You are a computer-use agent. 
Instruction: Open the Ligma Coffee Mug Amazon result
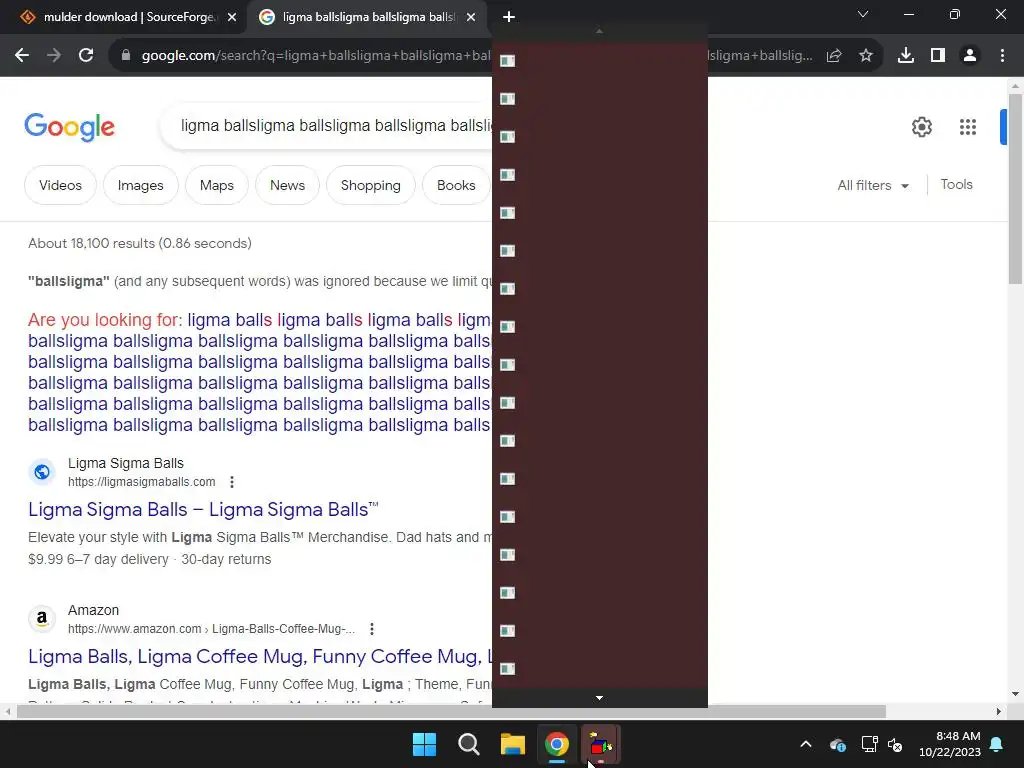260,656
